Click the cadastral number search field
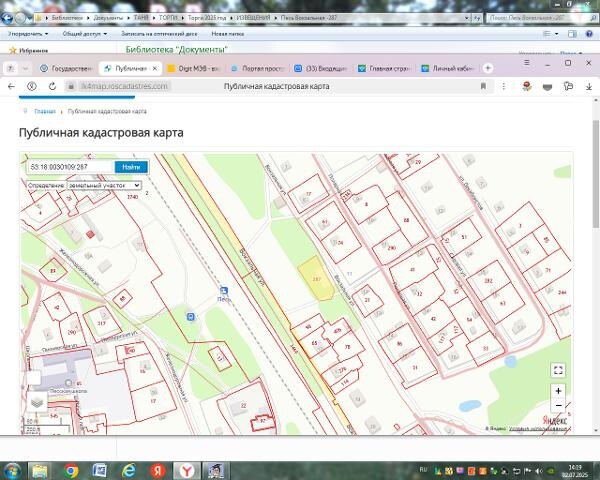The height and width of the screenshot is (480, 600). click(x=70, y=167)
